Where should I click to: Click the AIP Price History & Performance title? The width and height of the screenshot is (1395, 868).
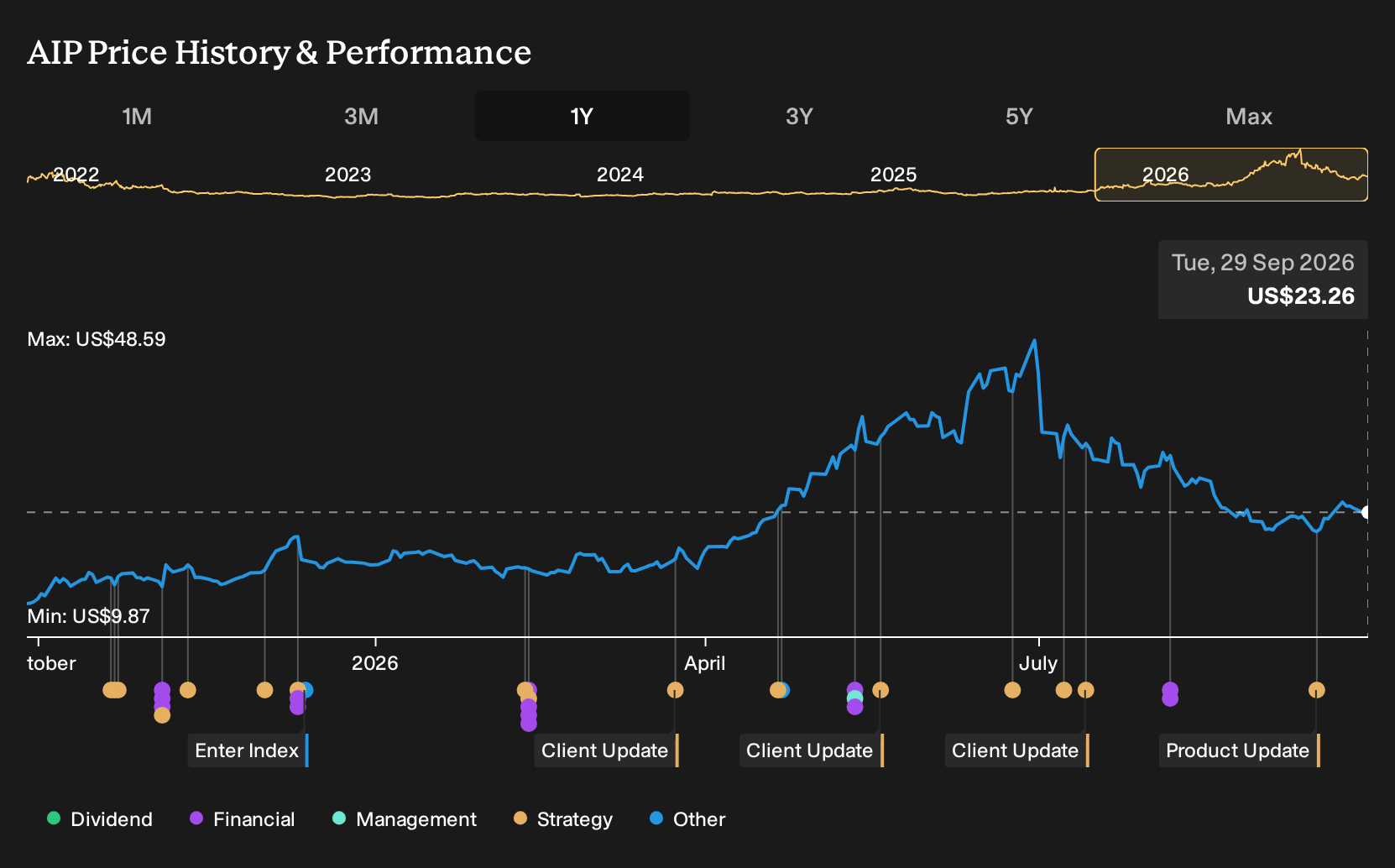(x=280, y=52)
